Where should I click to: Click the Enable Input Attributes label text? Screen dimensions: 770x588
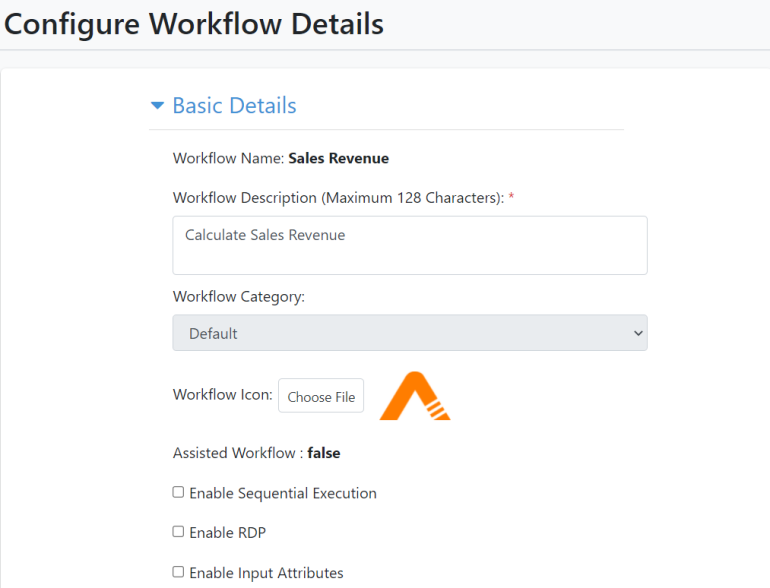[266, 573]
